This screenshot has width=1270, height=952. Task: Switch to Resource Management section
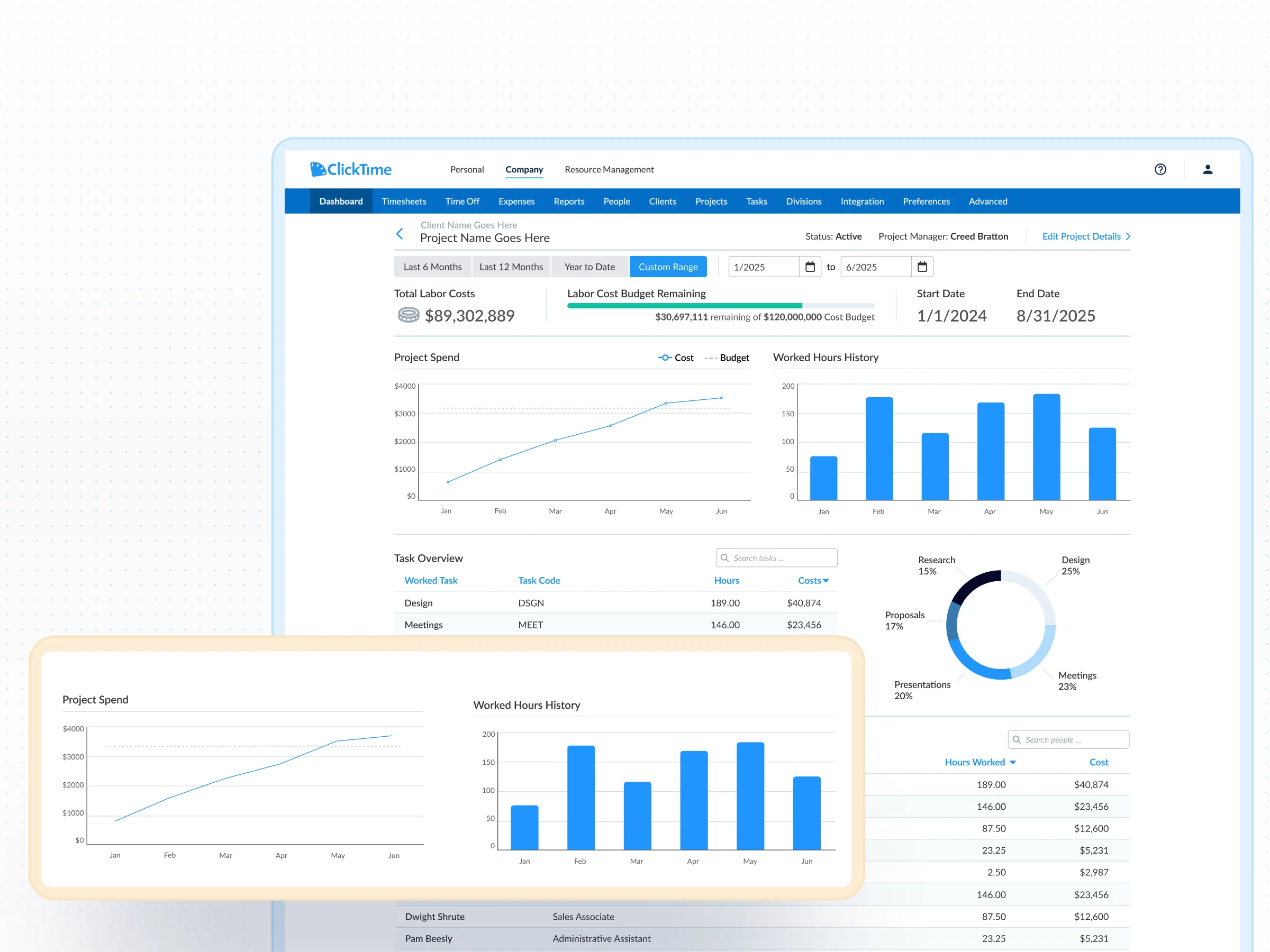tap(609, 169)
